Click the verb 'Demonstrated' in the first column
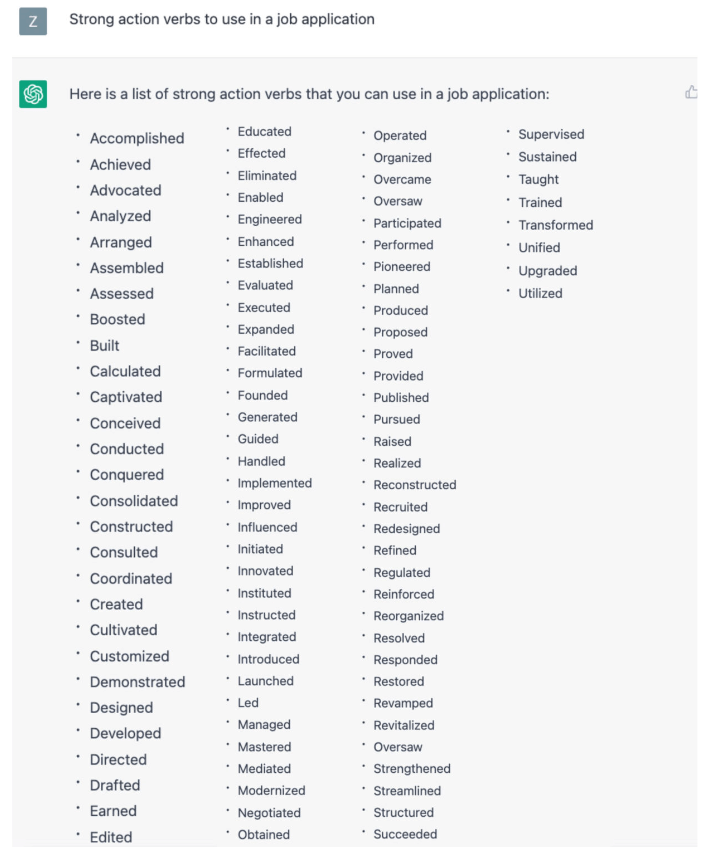 click(x=137, y=681)
